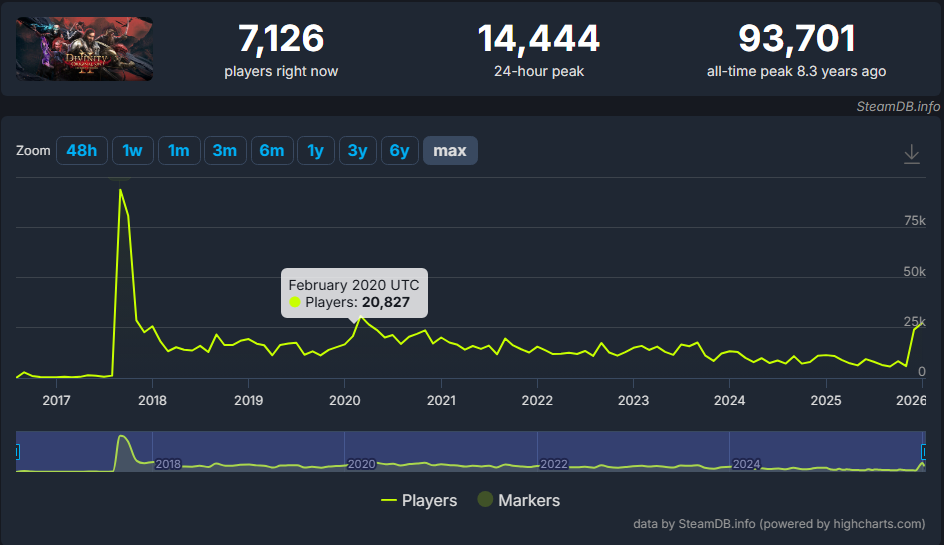Click the 2019 x-axis label
This screenshot has width=944, height=545.
pyautogui.click(x=249, y=400)
